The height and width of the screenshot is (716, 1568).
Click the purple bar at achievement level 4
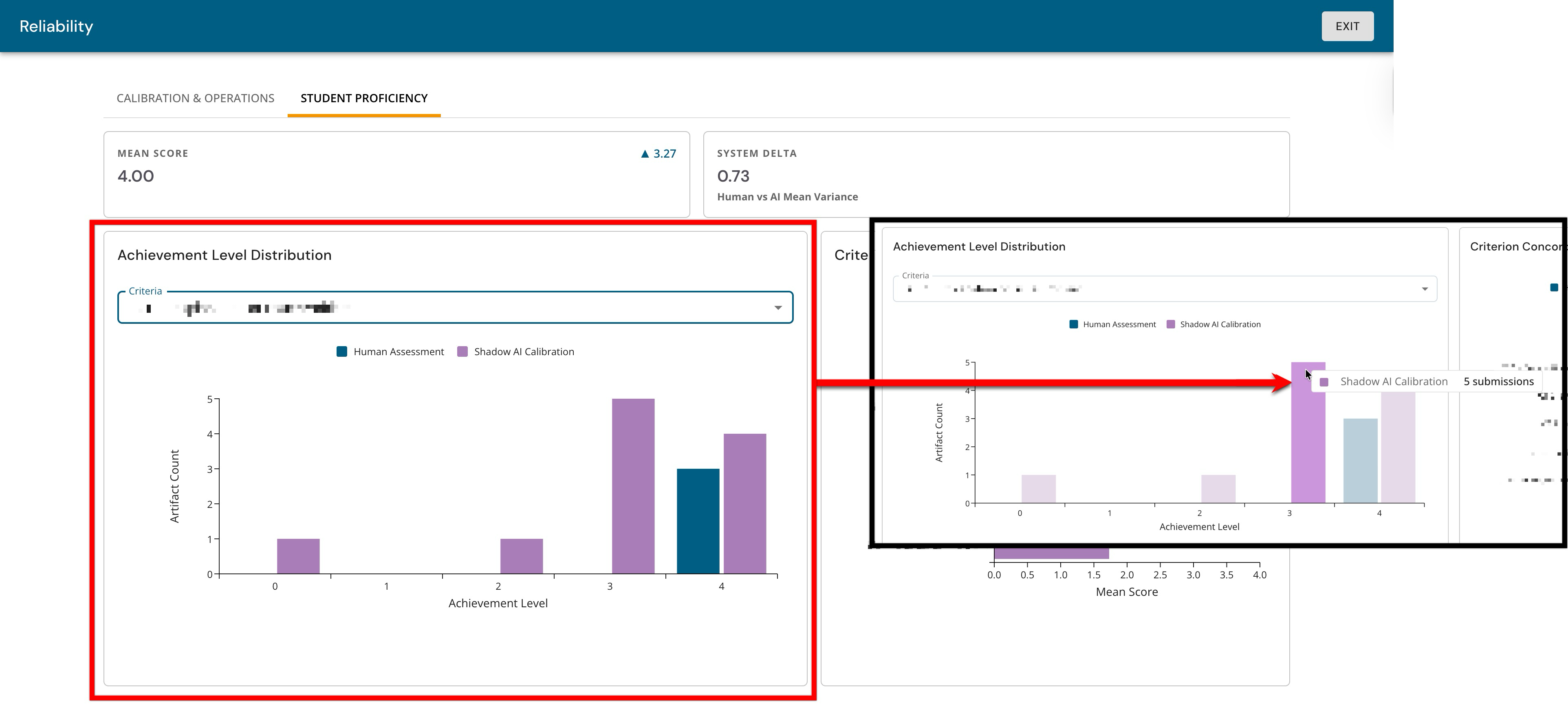[x=745, y=504]
